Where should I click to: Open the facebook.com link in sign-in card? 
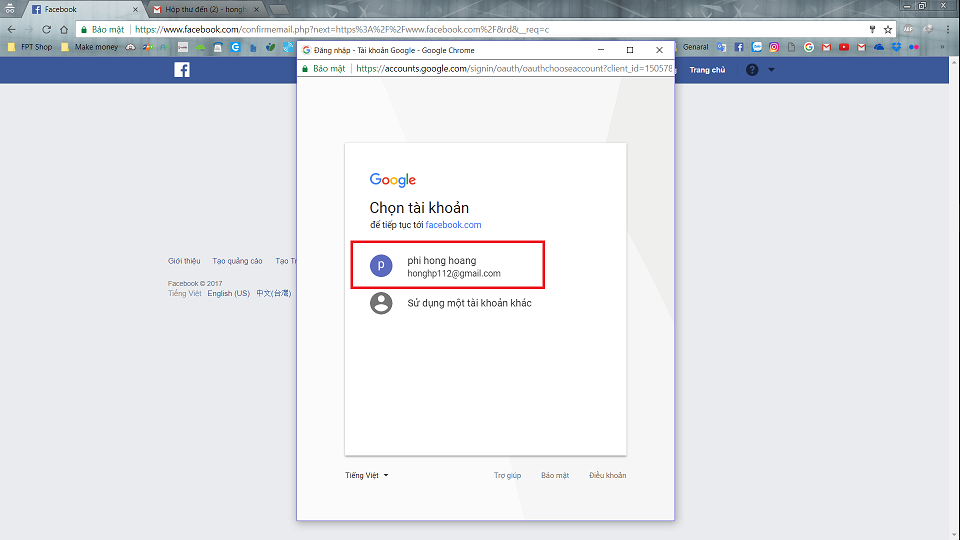tap(453, 225)
